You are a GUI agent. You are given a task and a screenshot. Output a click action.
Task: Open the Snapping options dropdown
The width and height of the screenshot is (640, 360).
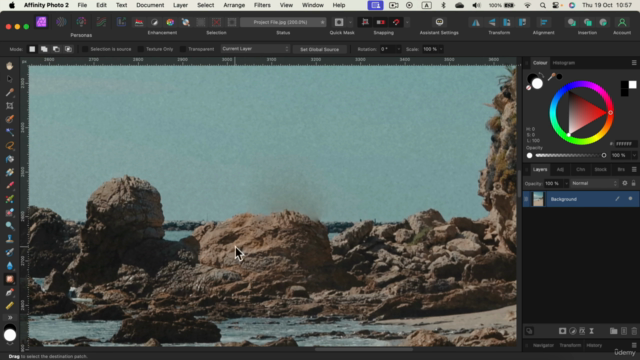coord(407,22)
